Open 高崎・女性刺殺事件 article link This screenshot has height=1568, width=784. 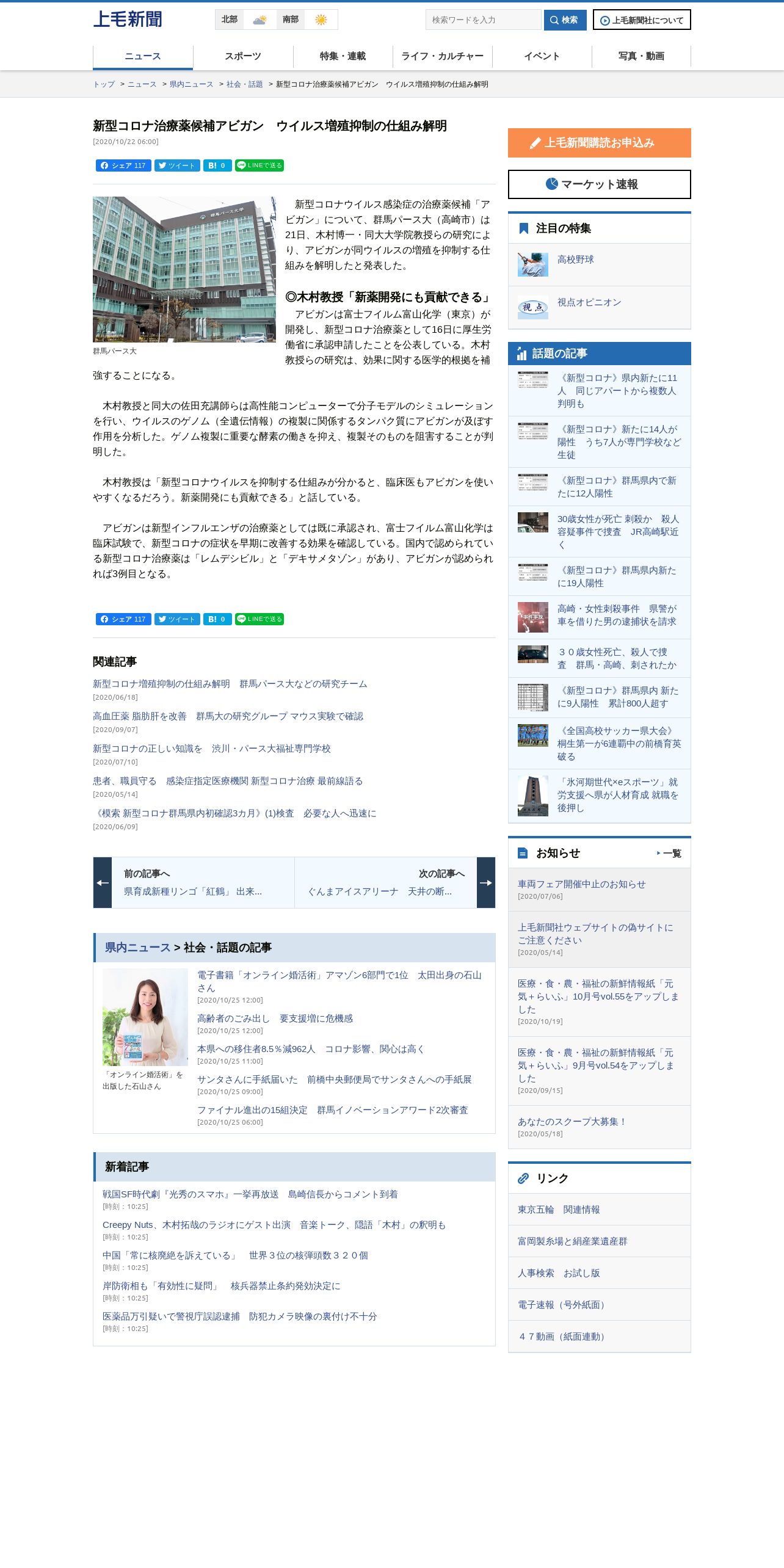(617, 615)
